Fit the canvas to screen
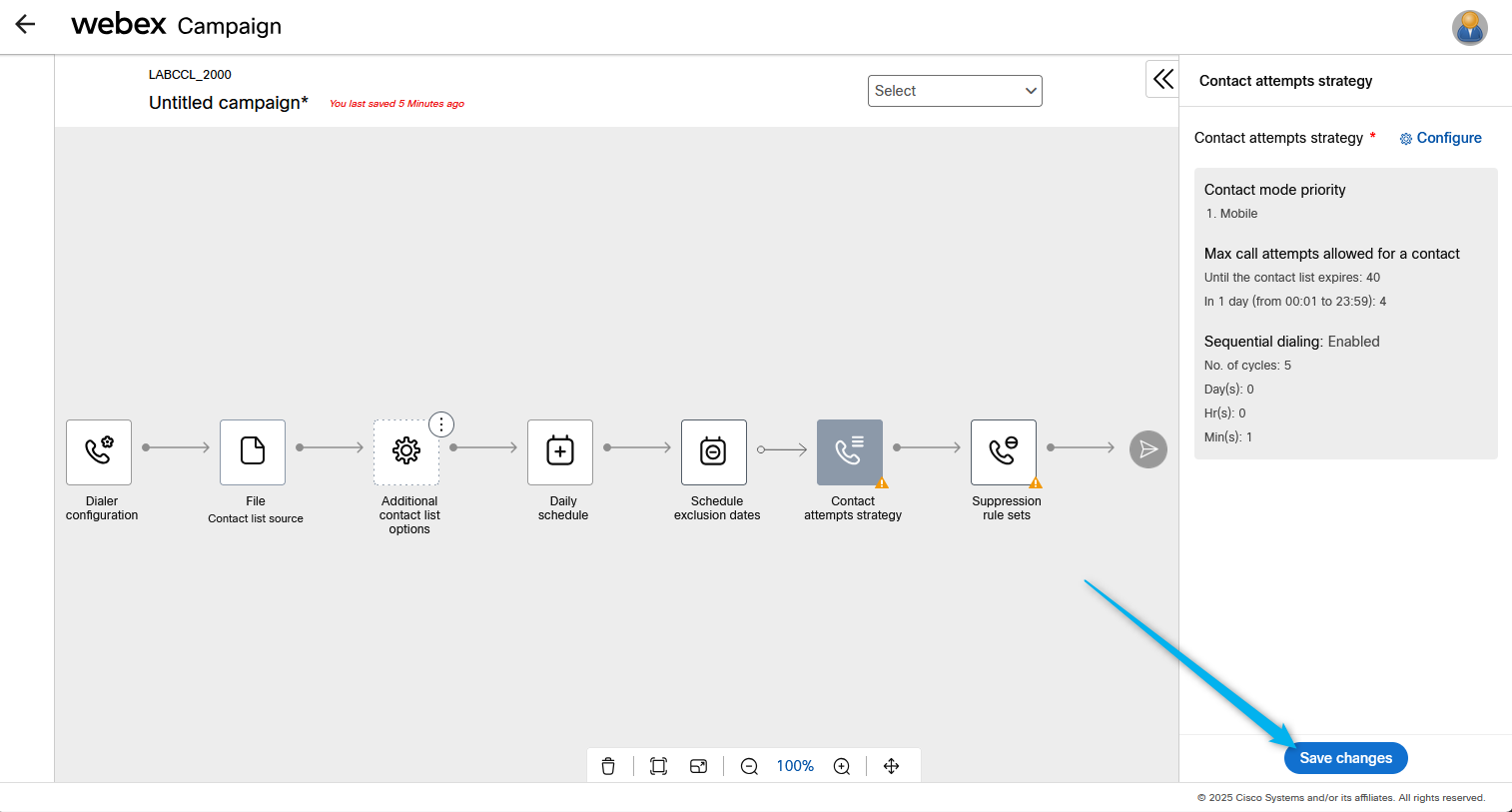This screenshot has height=812, width=1512. [x=658, y=766]
